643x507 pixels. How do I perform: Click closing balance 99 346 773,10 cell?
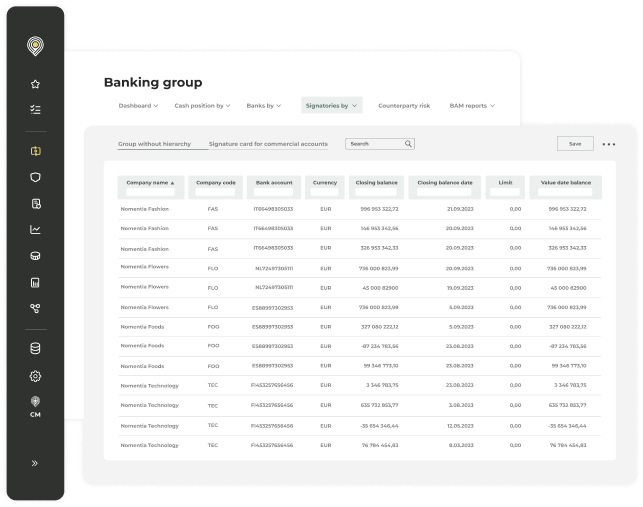(381, 365)
